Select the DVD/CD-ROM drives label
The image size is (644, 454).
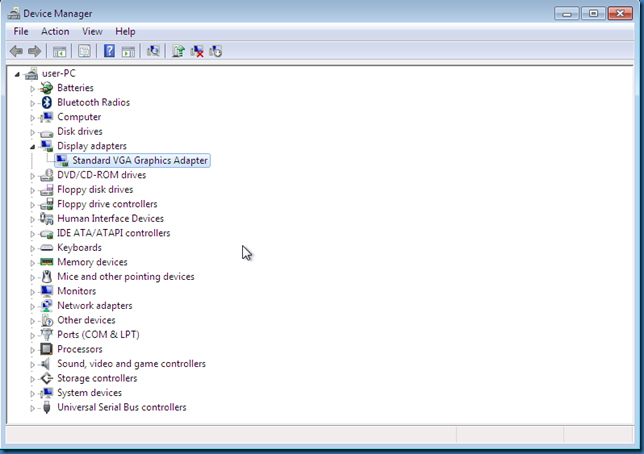(x=101, y=175)
